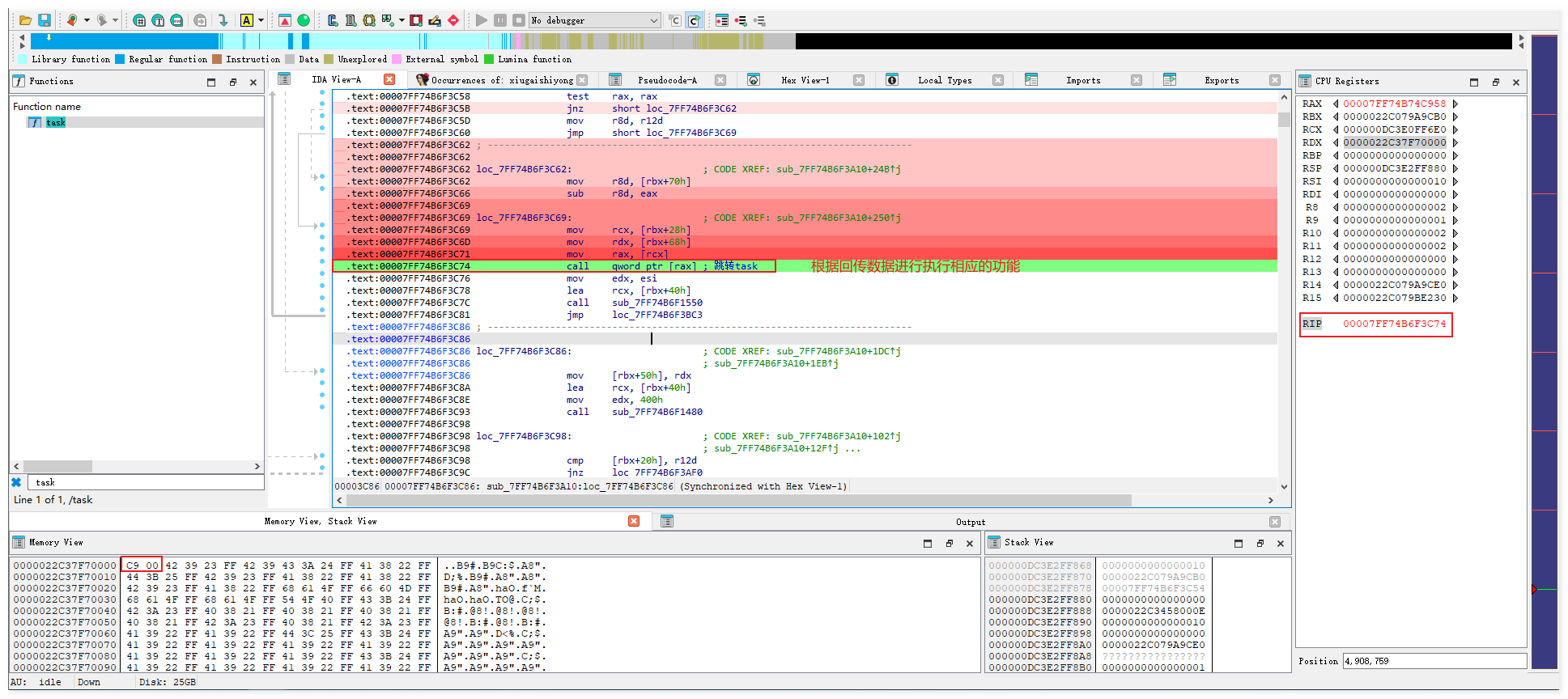The image size is (1568, 699).
Task: Expand the dropdown arrow beside the 'A' icon
Action: [261, 20]
